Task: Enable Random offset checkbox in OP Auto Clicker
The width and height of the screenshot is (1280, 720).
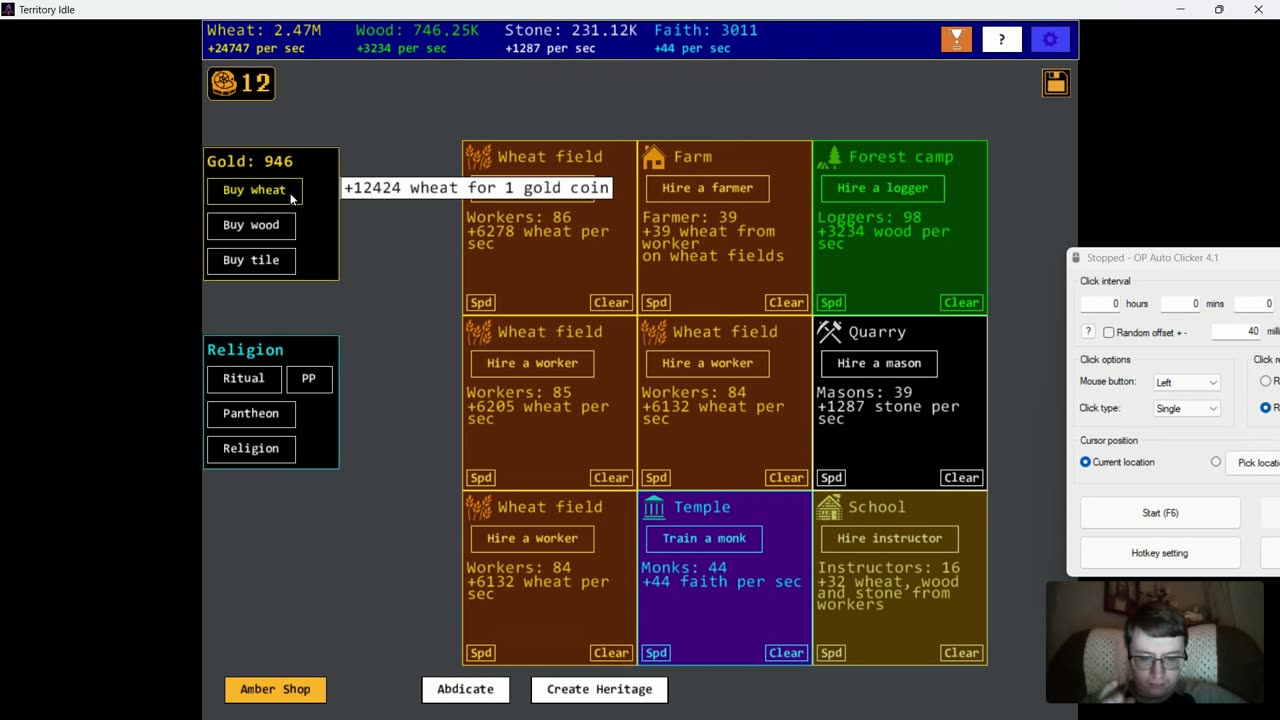Action: [x=1109, y=332]
